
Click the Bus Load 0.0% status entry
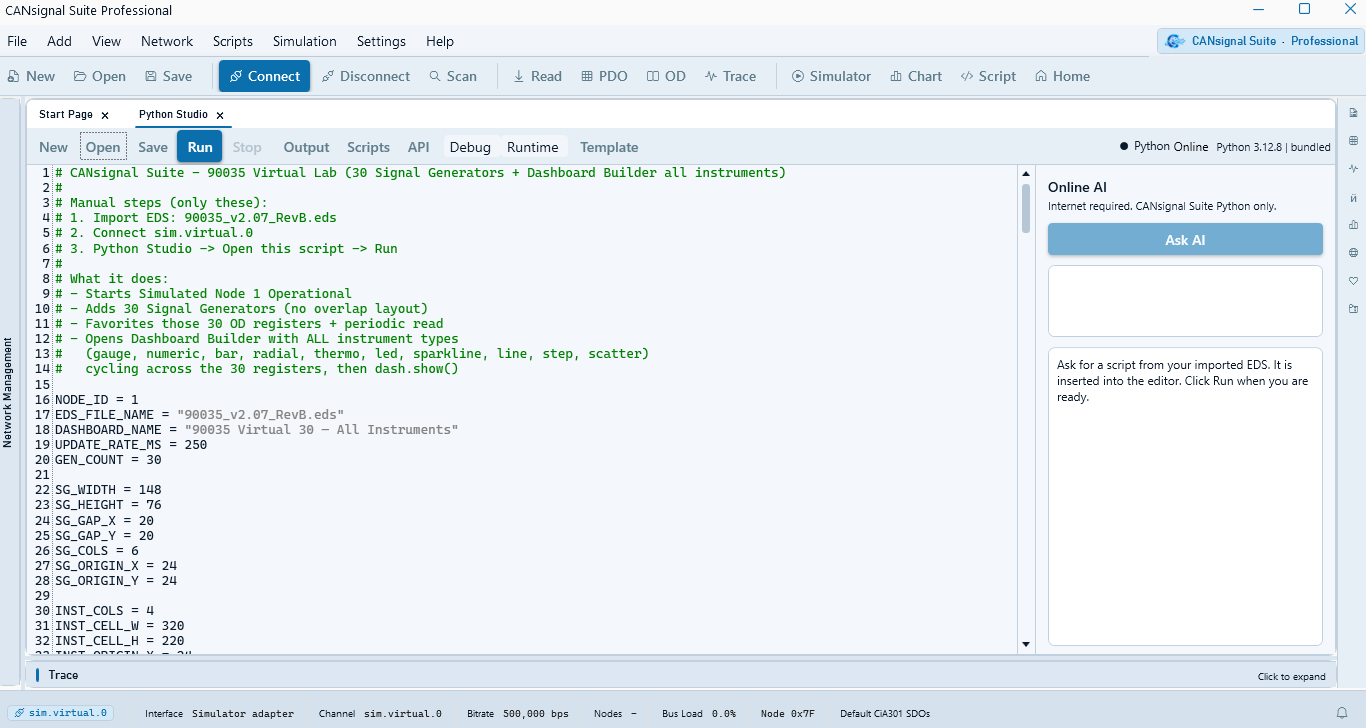point(699,714)
